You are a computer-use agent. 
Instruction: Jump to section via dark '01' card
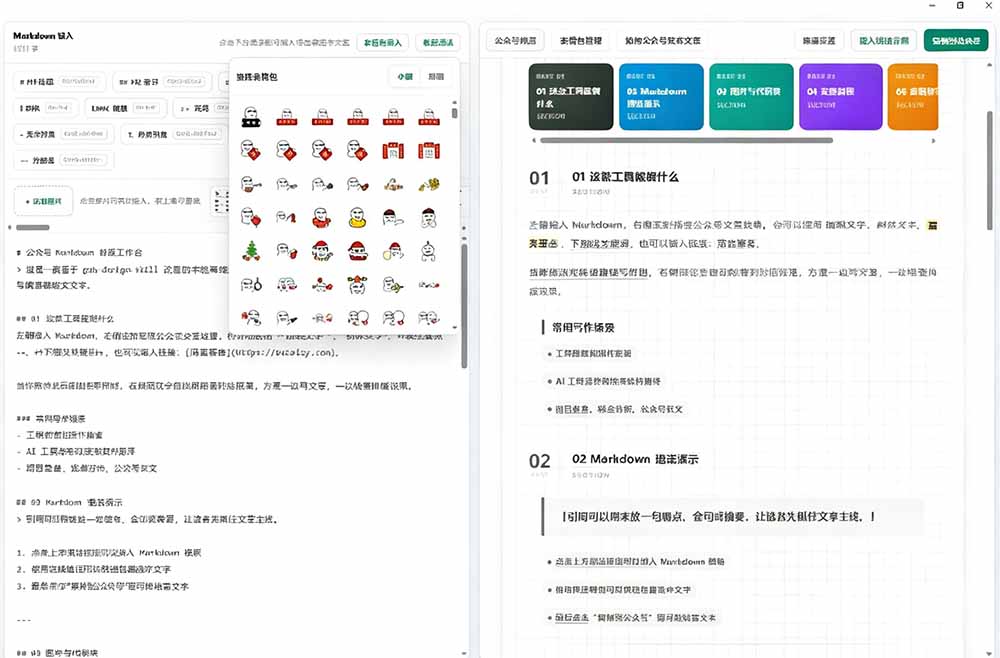pyautogui.click(x=571, y=96)
